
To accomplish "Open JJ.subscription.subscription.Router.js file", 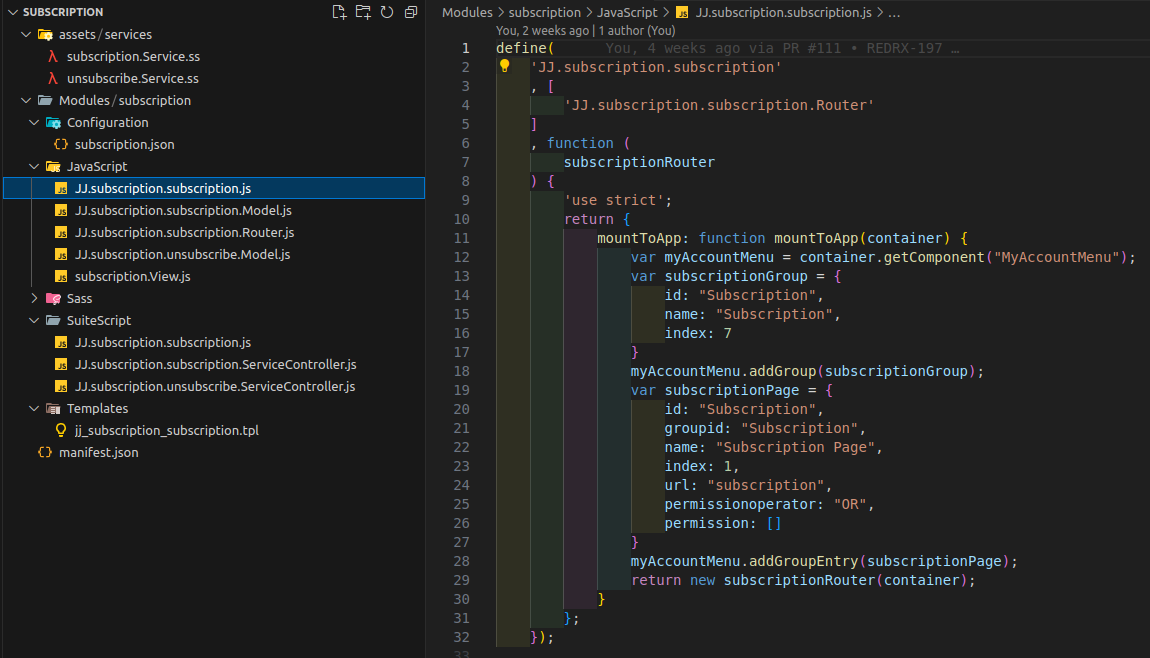I will [184, 232].
